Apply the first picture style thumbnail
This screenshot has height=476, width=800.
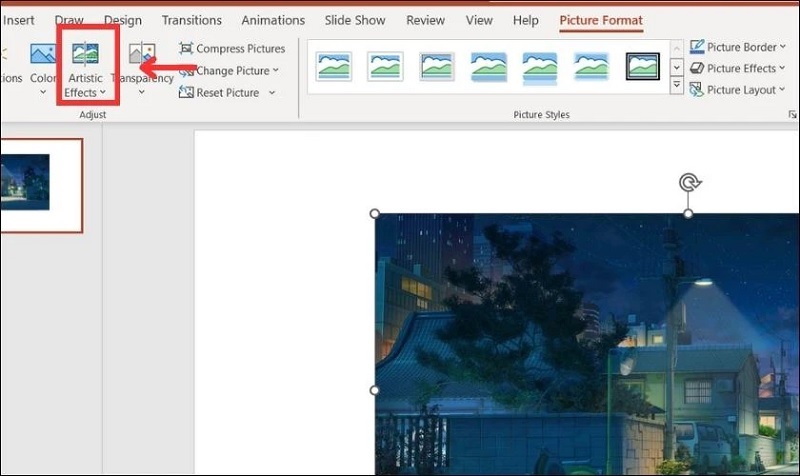pyautogui.click(x=334, y=66)
